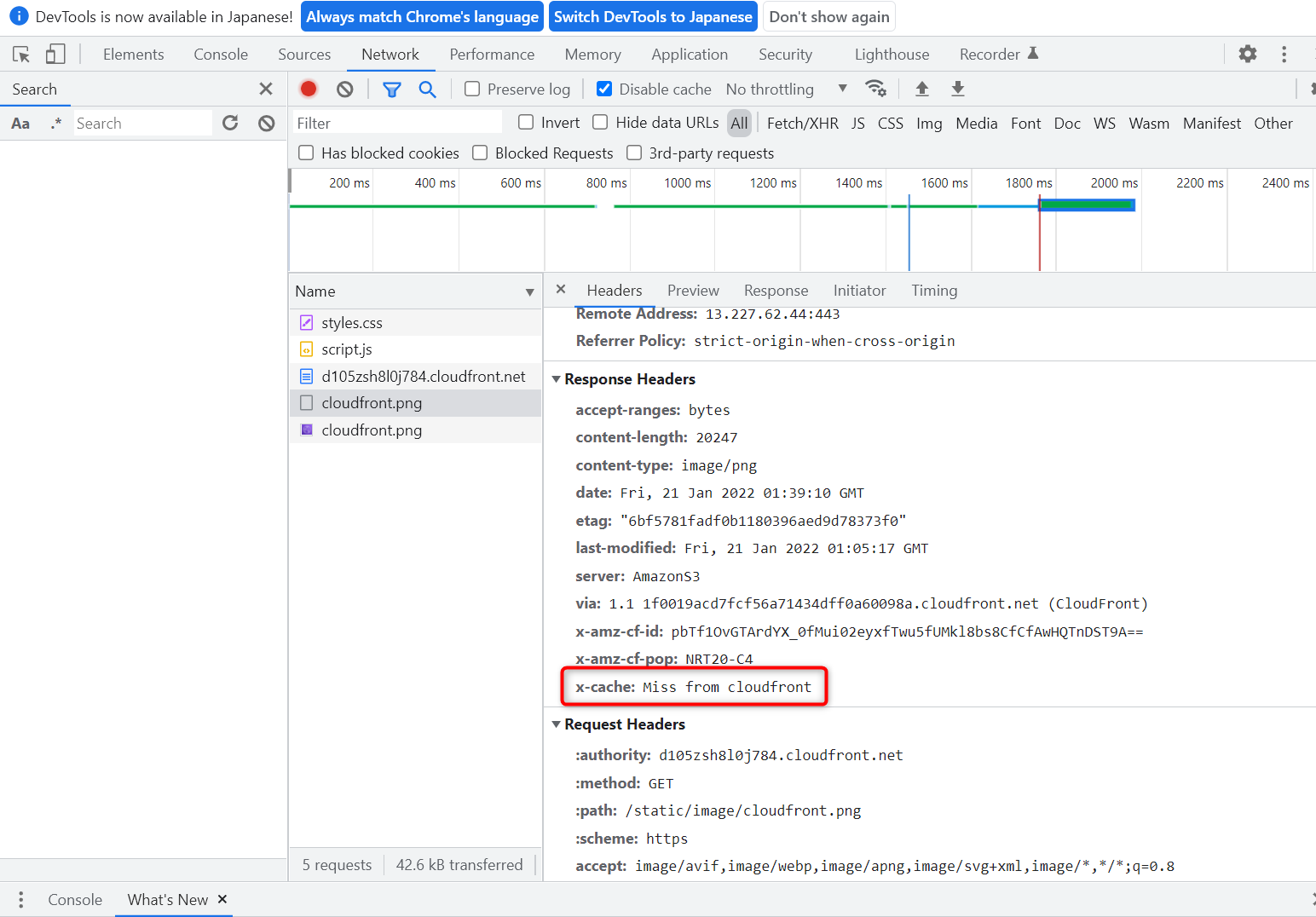This screenshot has height=917, width=1316.
Task: Open the Initiator tab of request
Action: (x=859, y=291)
